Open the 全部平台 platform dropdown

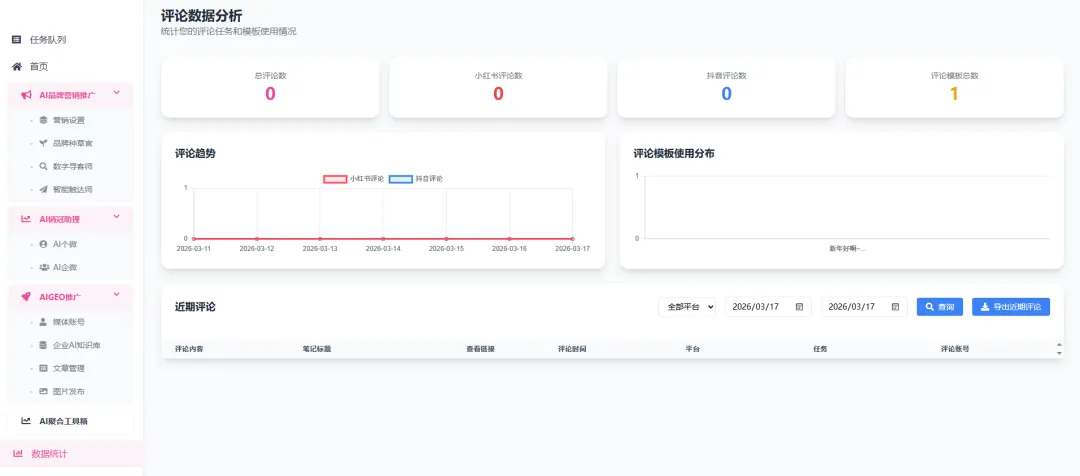687,307
